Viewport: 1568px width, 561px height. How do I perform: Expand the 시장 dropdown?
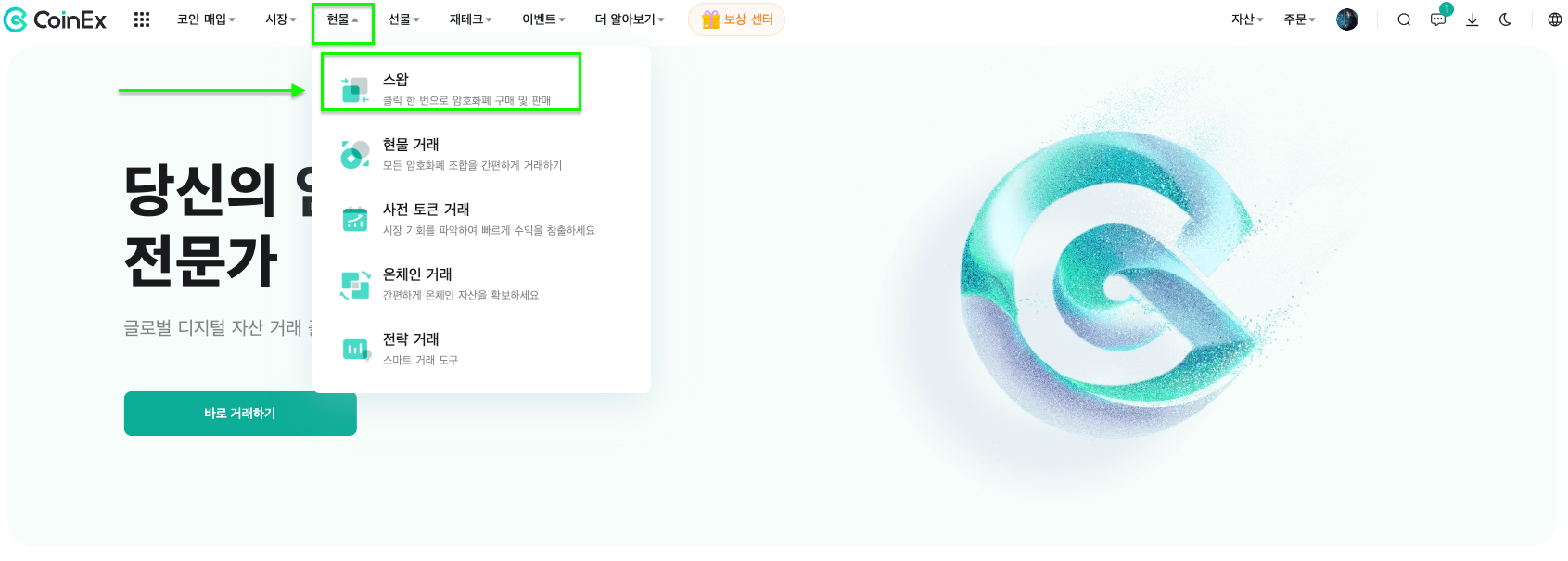281,19
